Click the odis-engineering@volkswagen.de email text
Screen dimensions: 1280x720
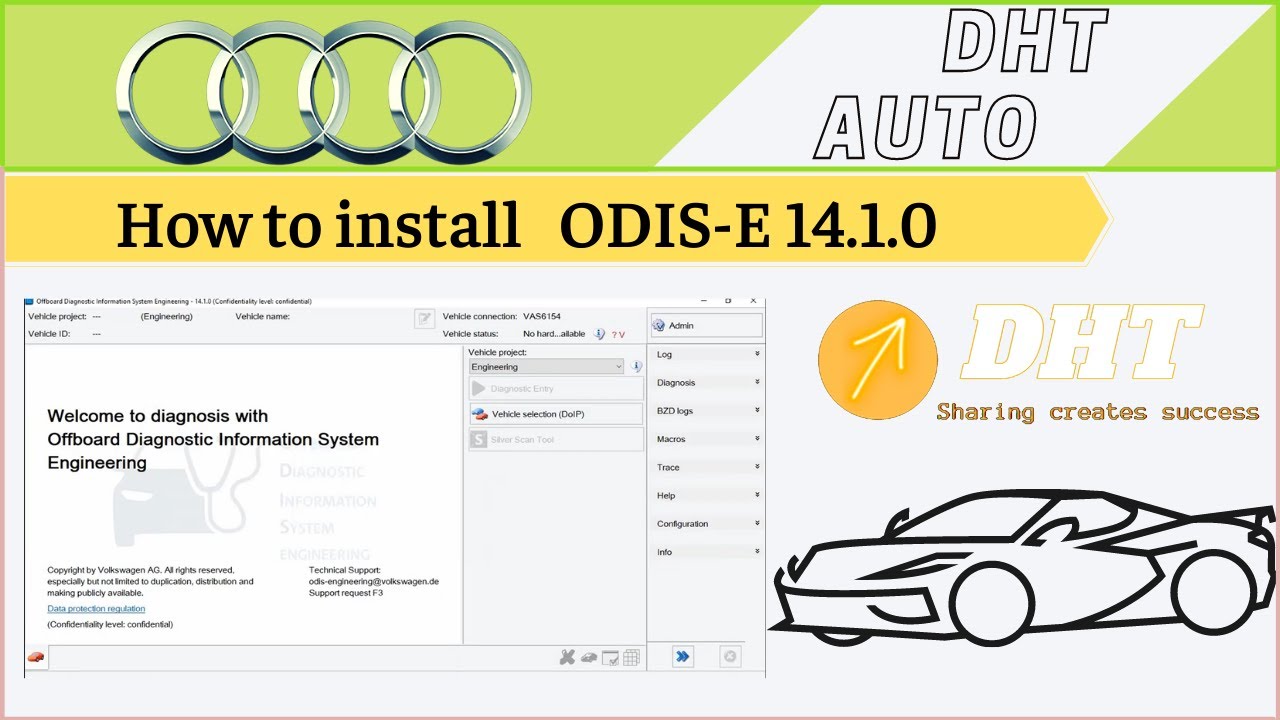click(x=374, y=581)
